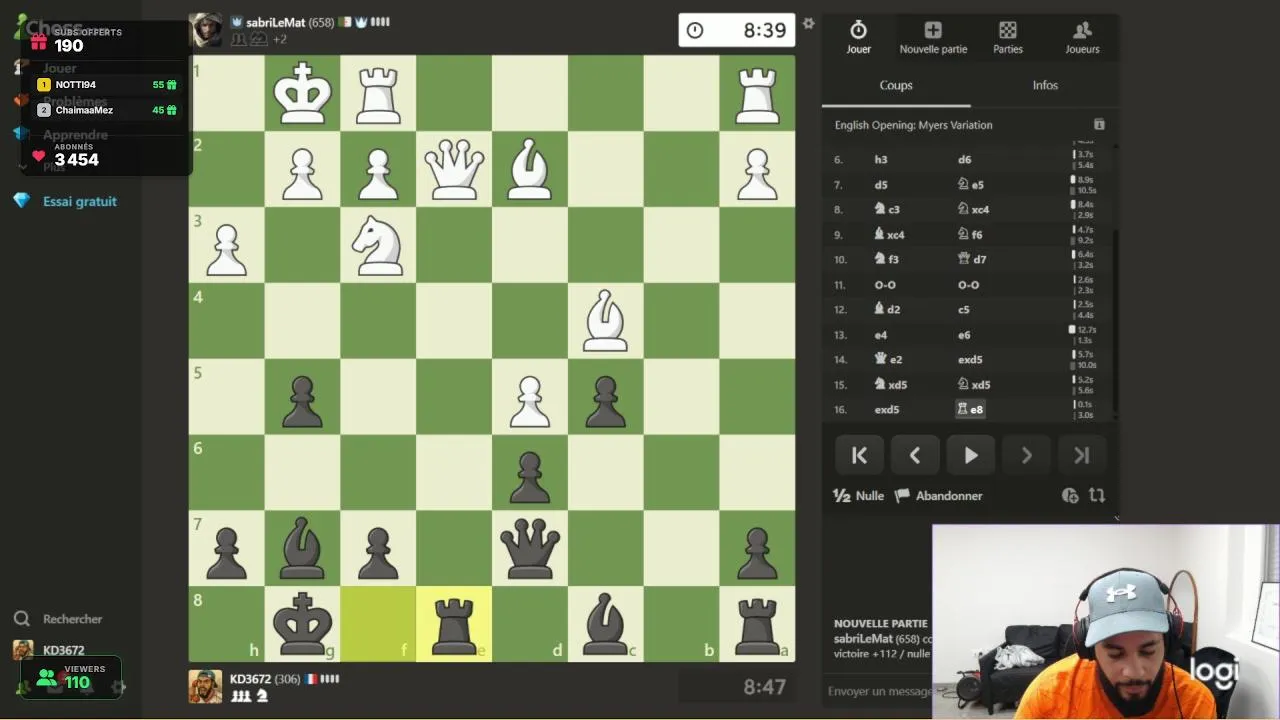Select the white rook on f1

pos(378,93)
